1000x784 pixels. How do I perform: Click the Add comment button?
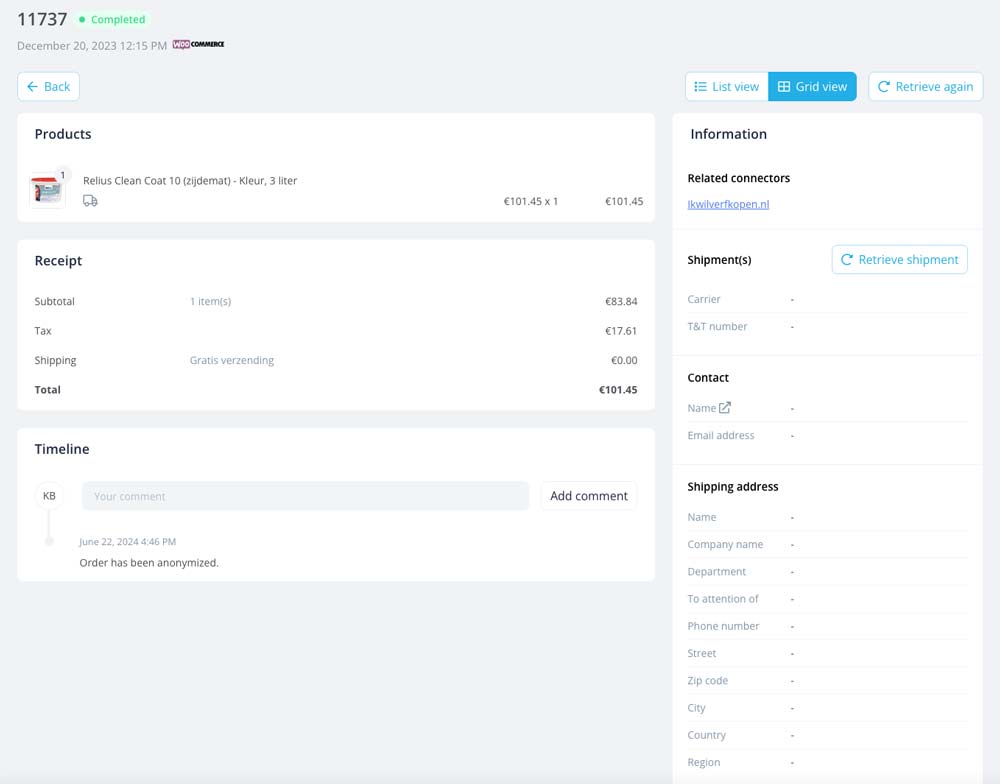click(x=589, y=496)
